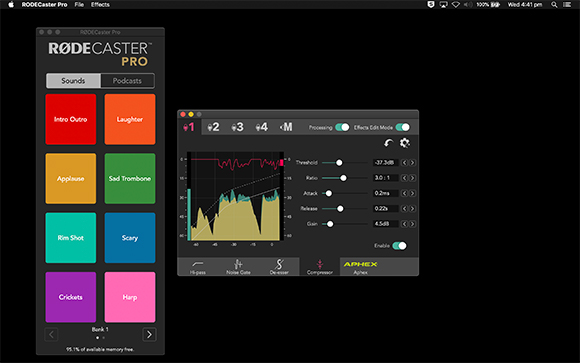Open the De-esser effect

coord(279,267)
